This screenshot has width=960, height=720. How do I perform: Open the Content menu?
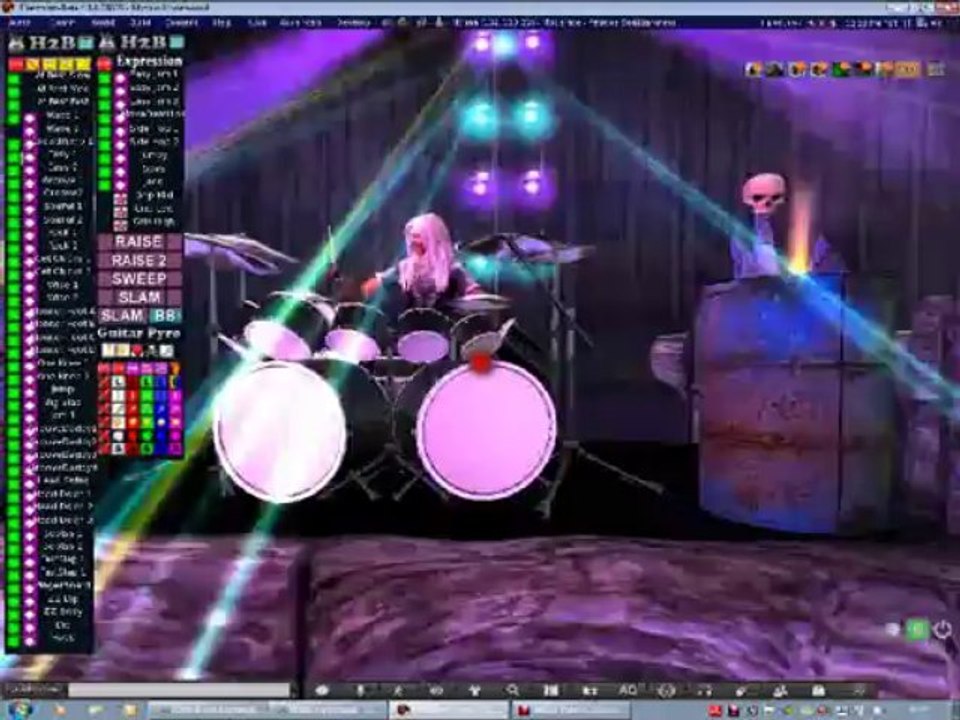(x=181, y=23)
